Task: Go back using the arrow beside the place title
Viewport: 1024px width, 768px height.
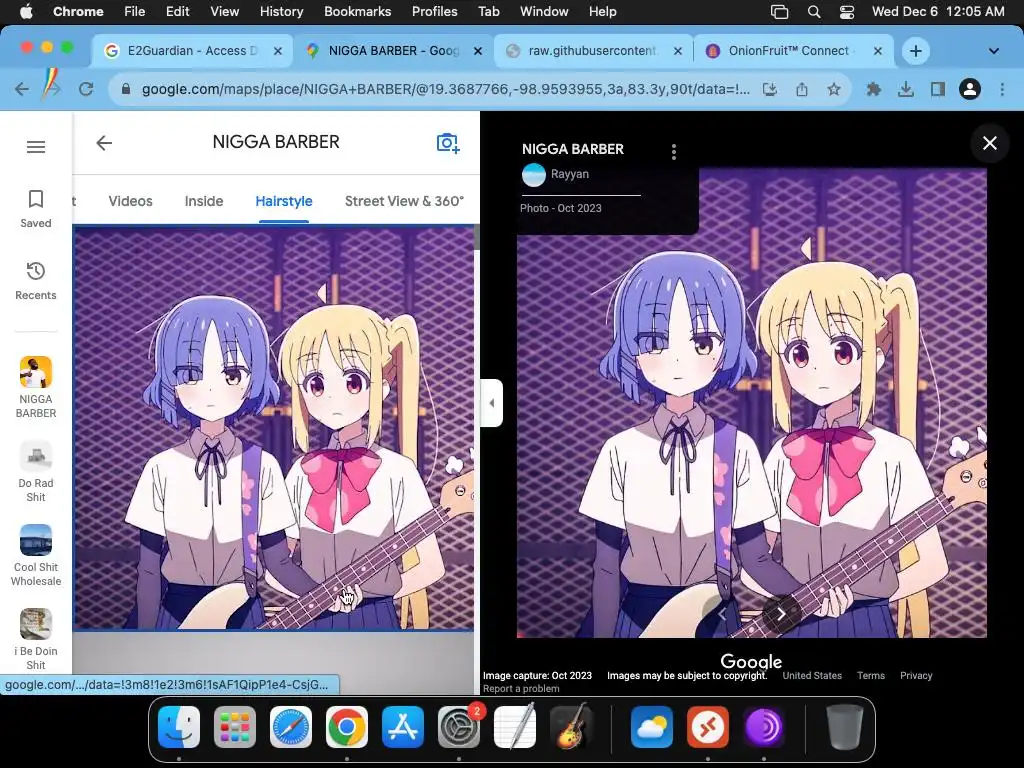Action: point(104,143)
